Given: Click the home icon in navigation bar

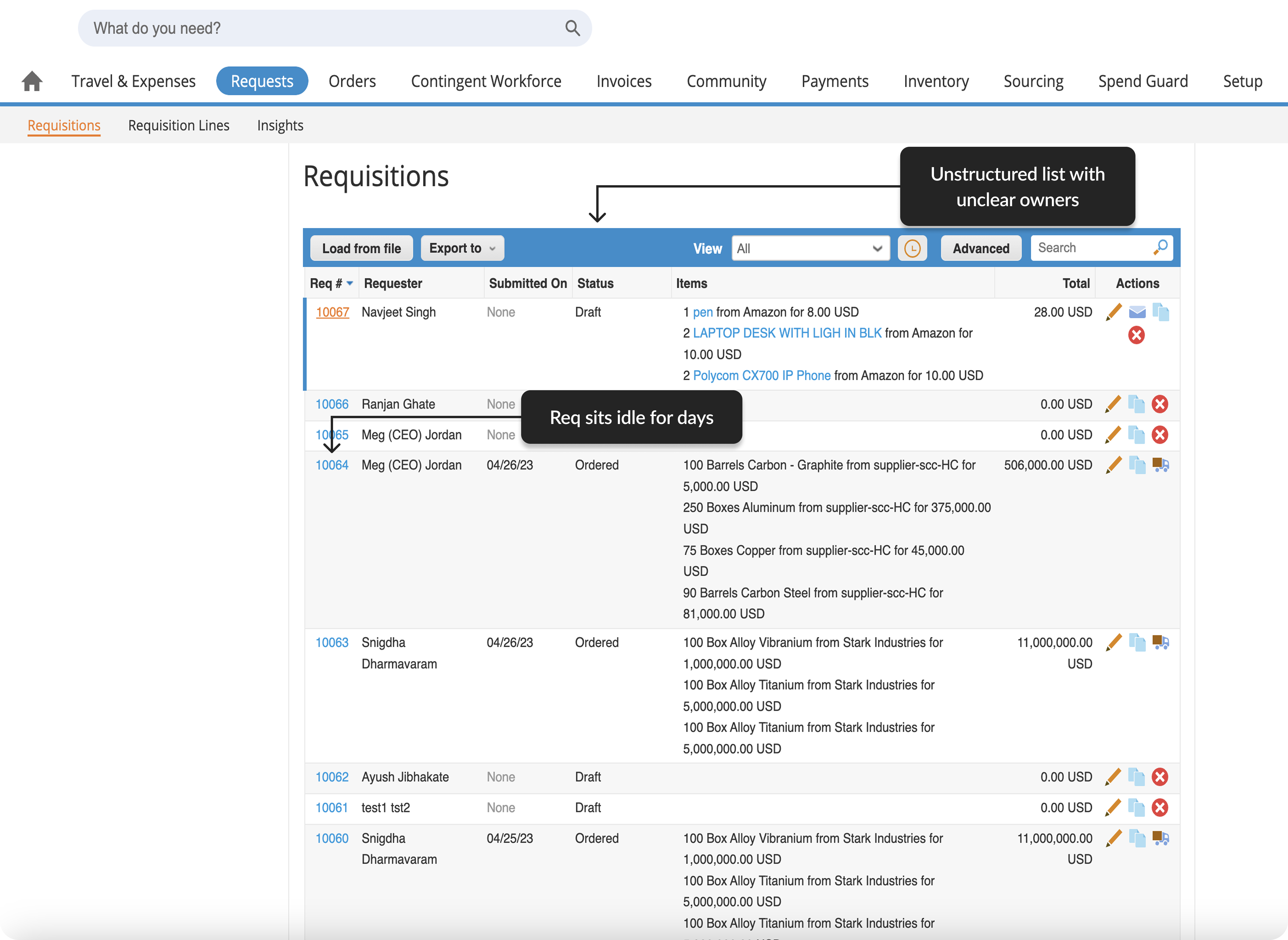Looking at the screenshot, I should pos(32,81).
